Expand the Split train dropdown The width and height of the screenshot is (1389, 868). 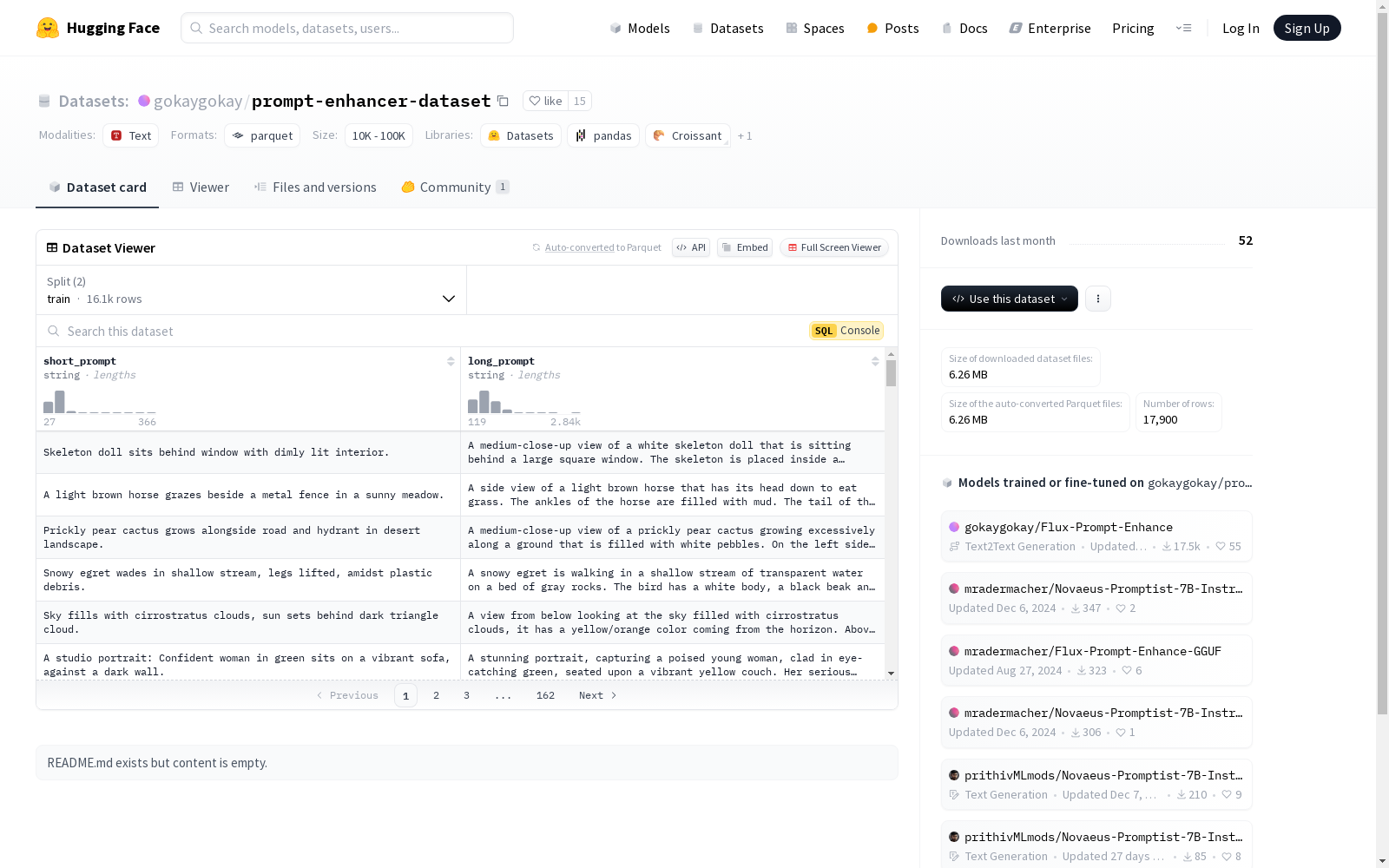click(251, 290)
